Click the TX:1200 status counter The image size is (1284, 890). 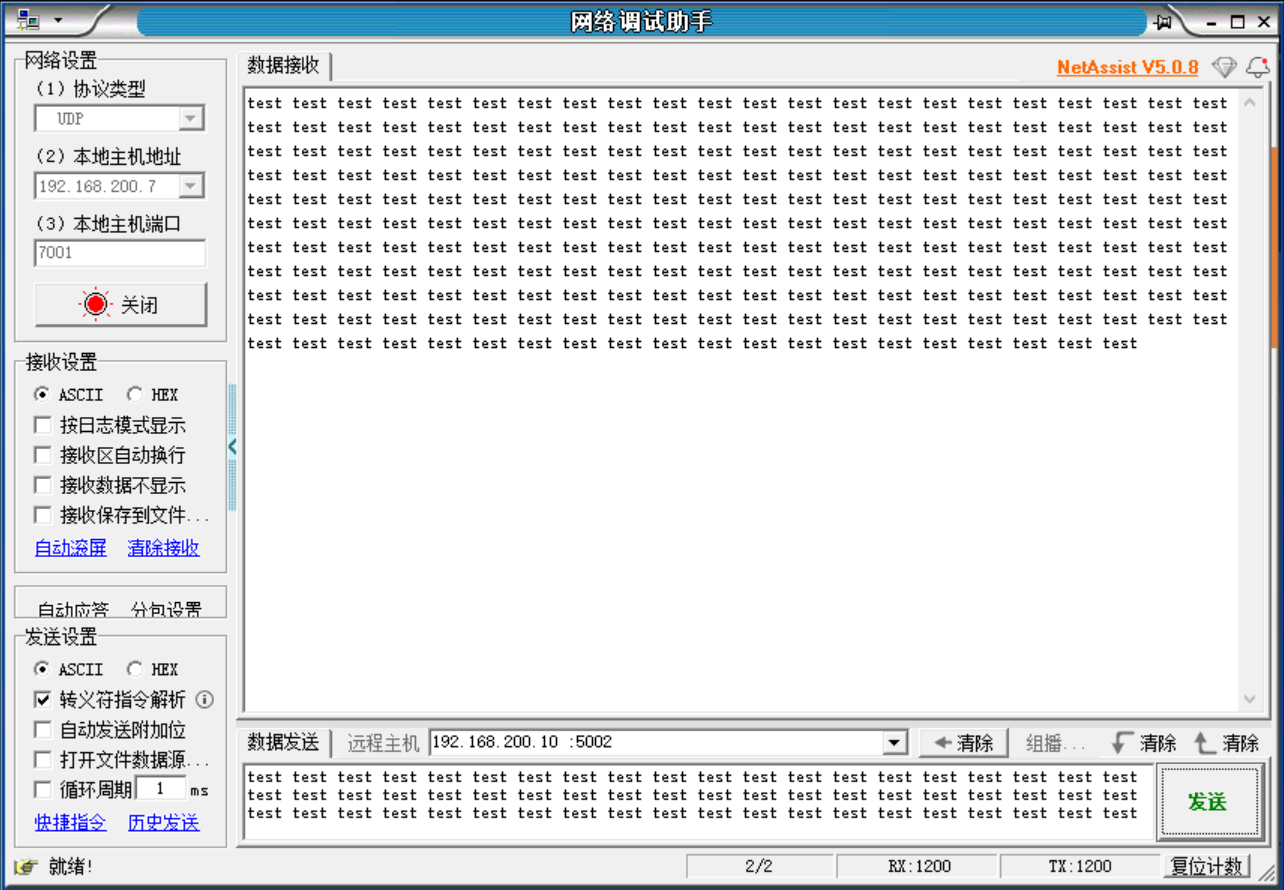[x=1080, y=866]
